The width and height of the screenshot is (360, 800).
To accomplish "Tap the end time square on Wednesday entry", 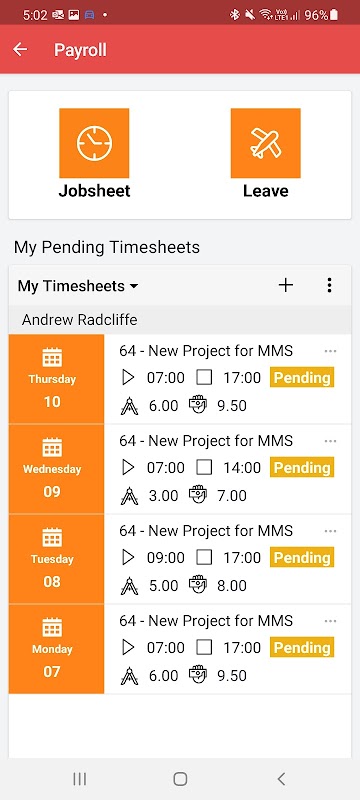I will (x=204, y=467).
